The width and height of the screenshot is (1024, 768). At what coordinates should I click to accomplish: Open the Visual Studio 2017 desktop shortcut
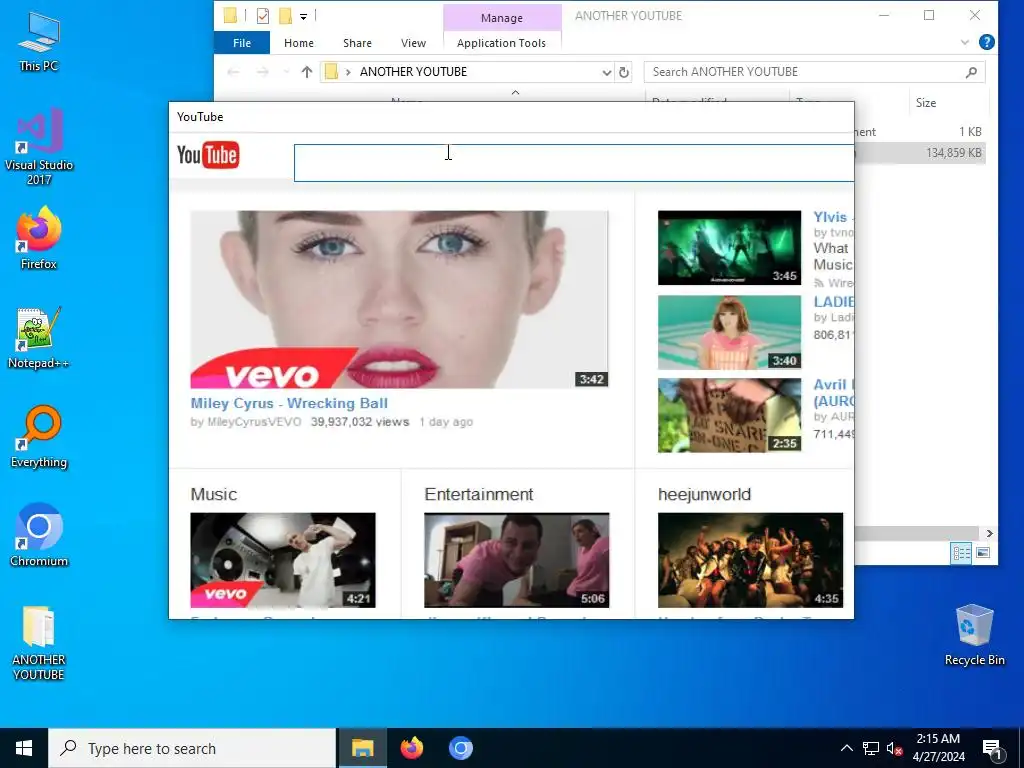tap(39, 147)
